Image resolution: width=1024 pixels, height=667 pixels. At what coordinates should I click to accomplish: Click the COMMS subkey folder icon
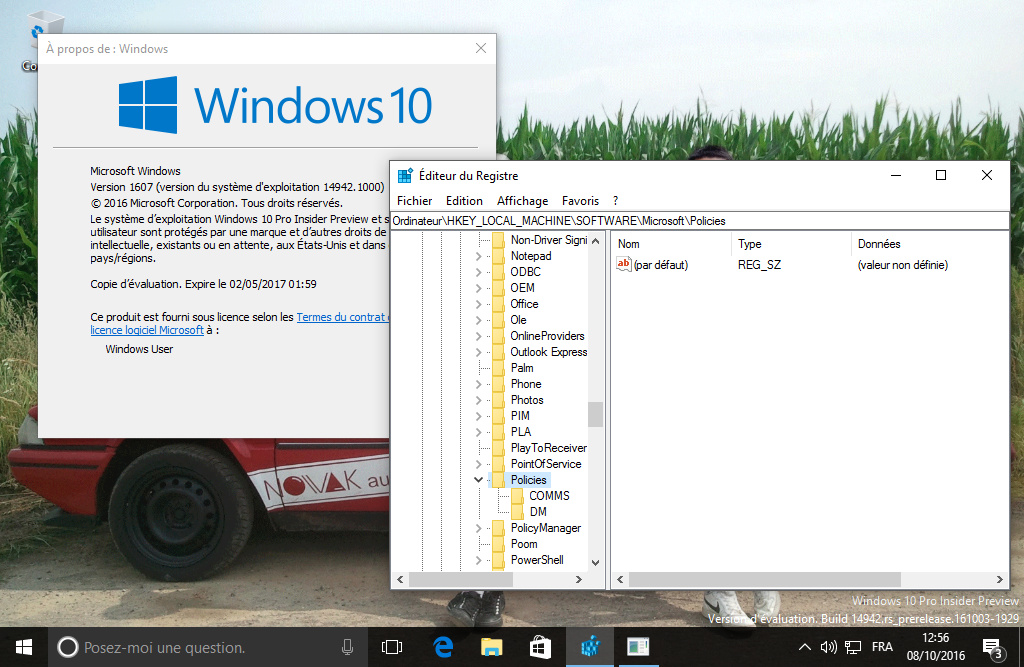coord(517,496)
